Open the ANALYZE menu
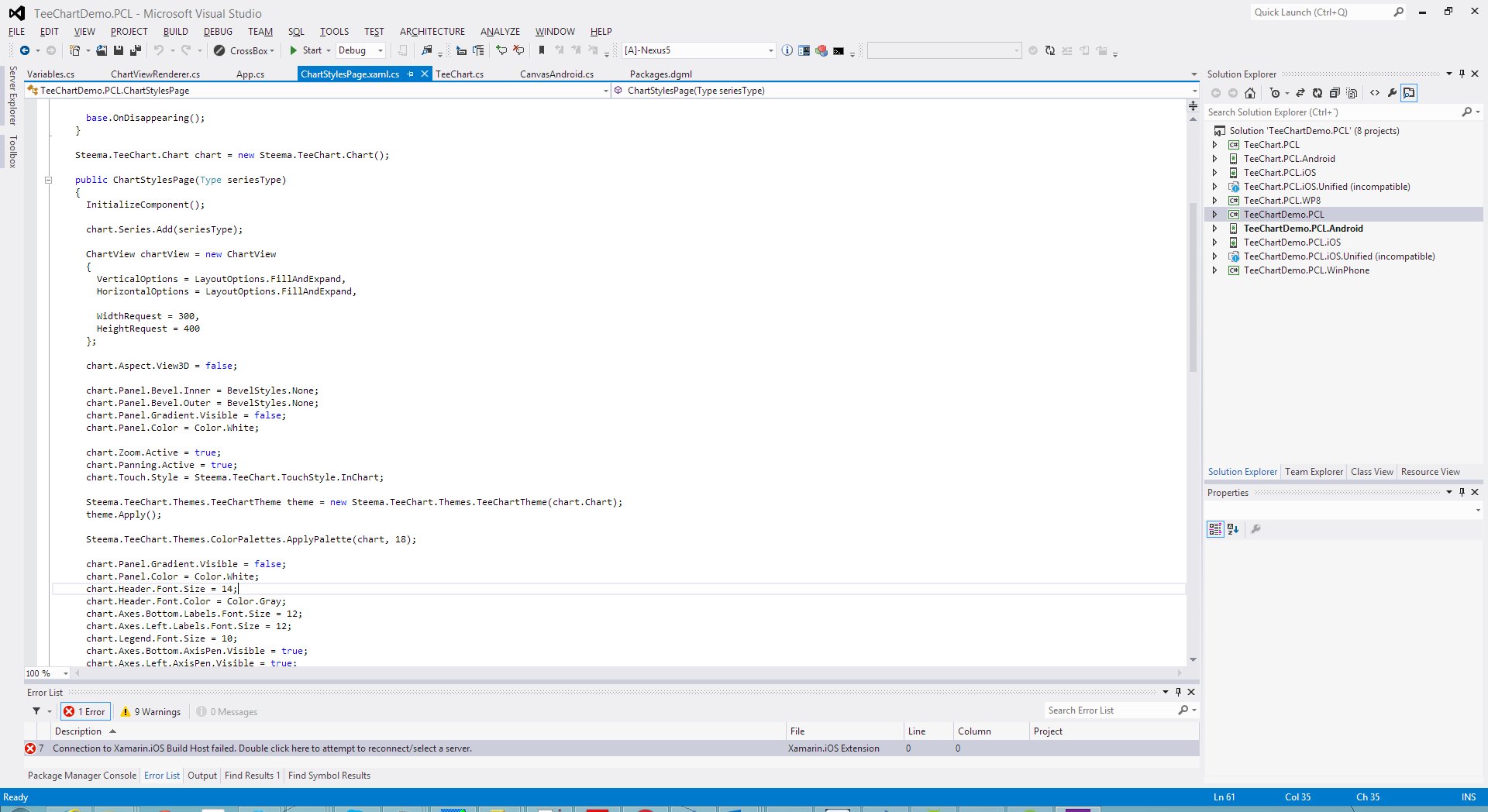Viewport: 1488px width, 812px height. [x=500, y=32]
